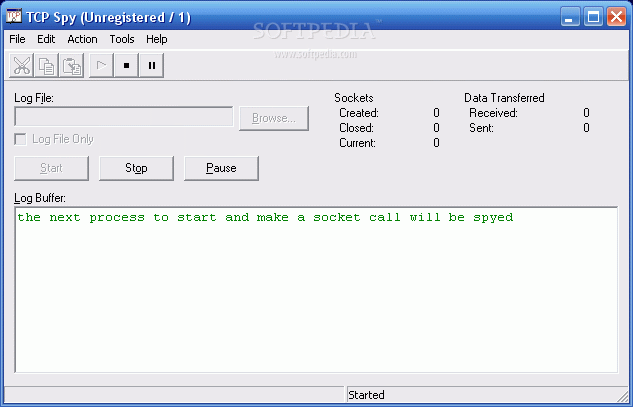Click the Paste toolbar icon

[x=71, y=65]
